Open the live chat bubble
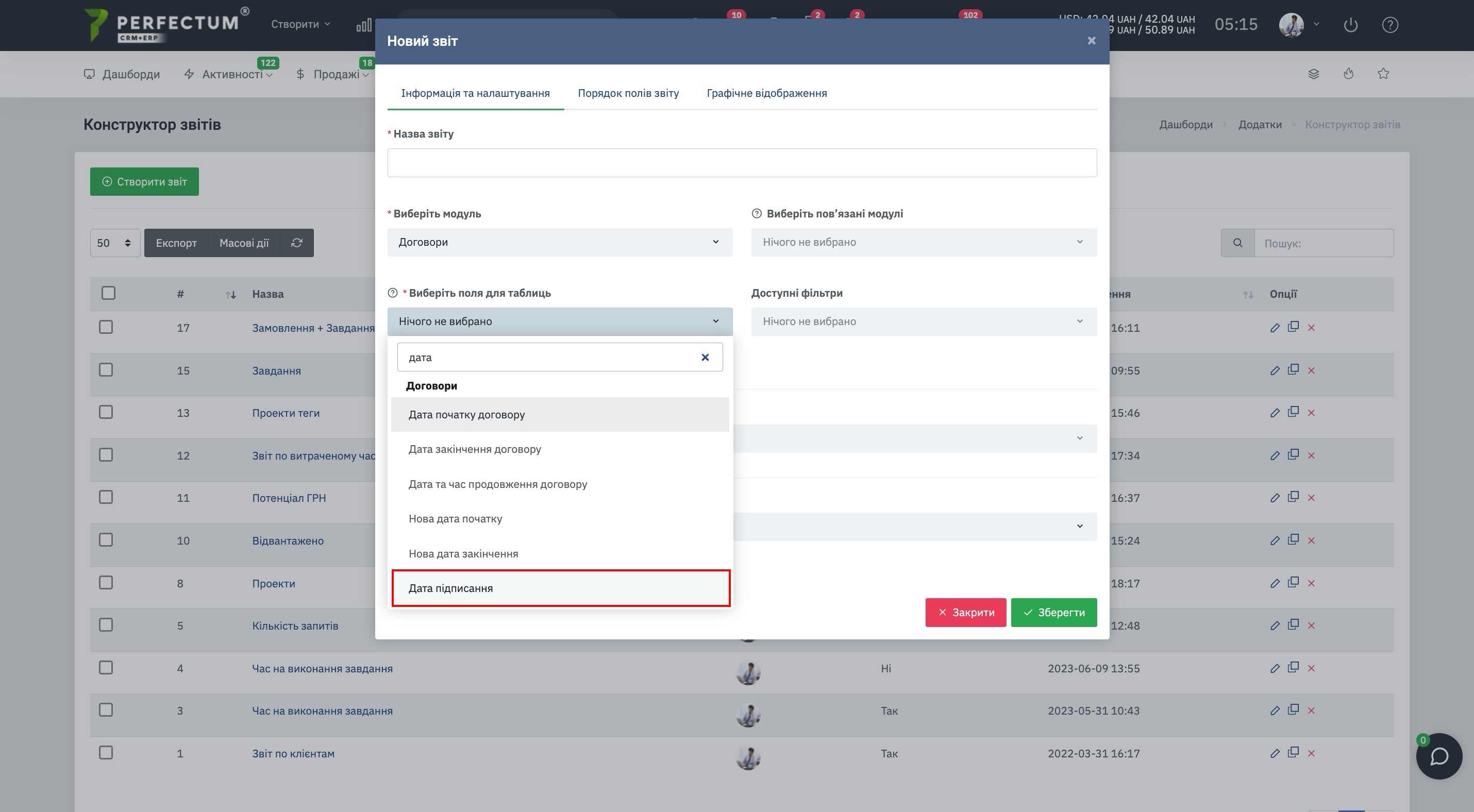Screen dimensions: 1474x812 coord(1438,756)
